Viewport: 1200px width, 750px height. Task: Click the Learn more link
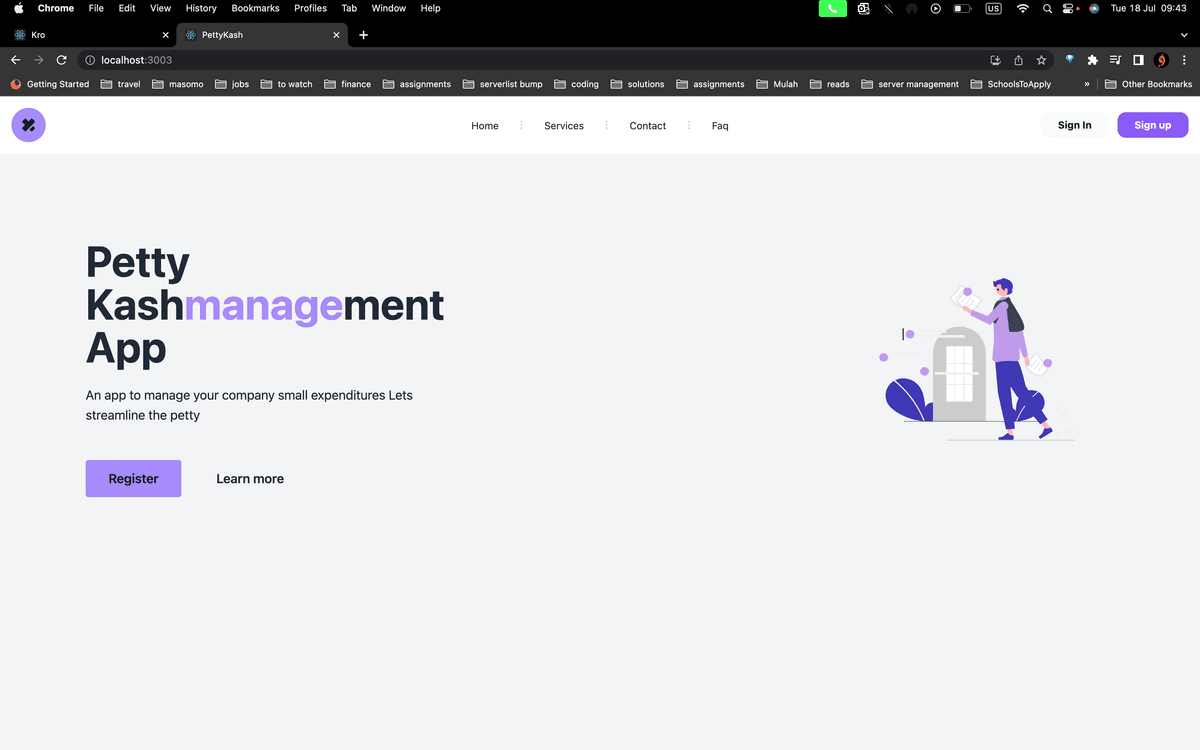pyautogui.click(x=250, y=479)
